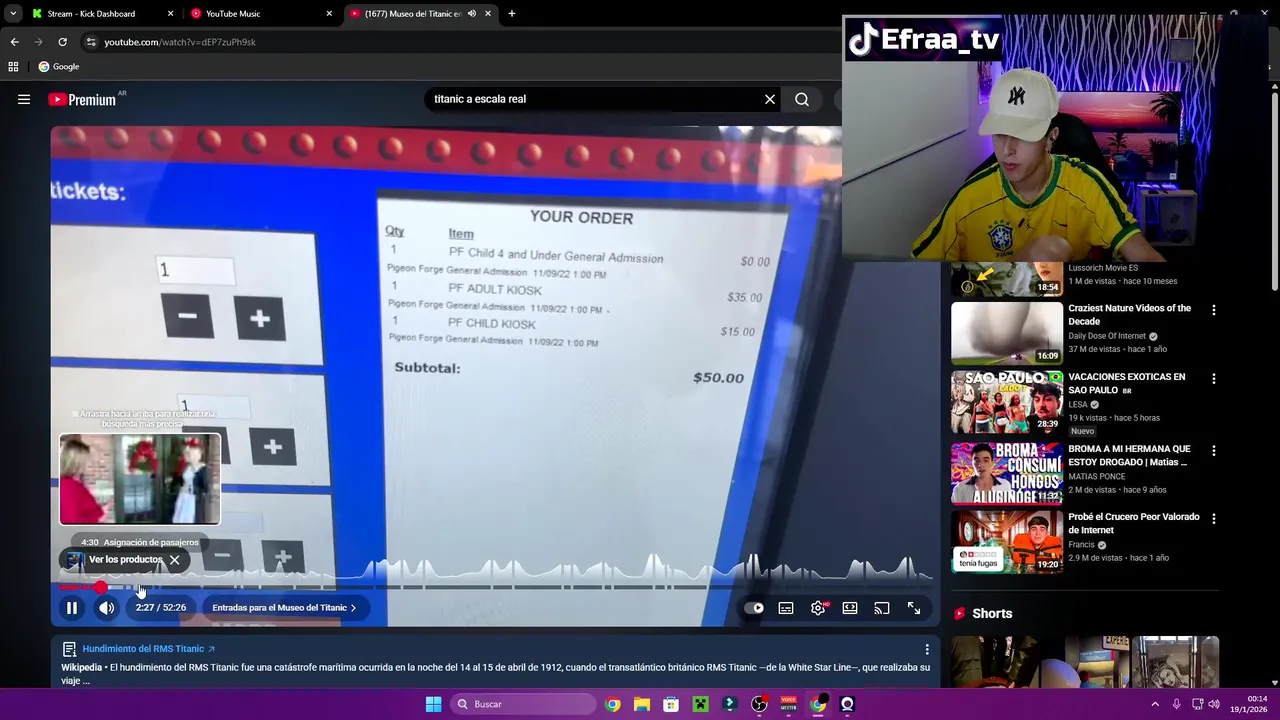Open a new browser tab
The height and width of the screenshot is (720, 1280).
(x=512, y=14)
